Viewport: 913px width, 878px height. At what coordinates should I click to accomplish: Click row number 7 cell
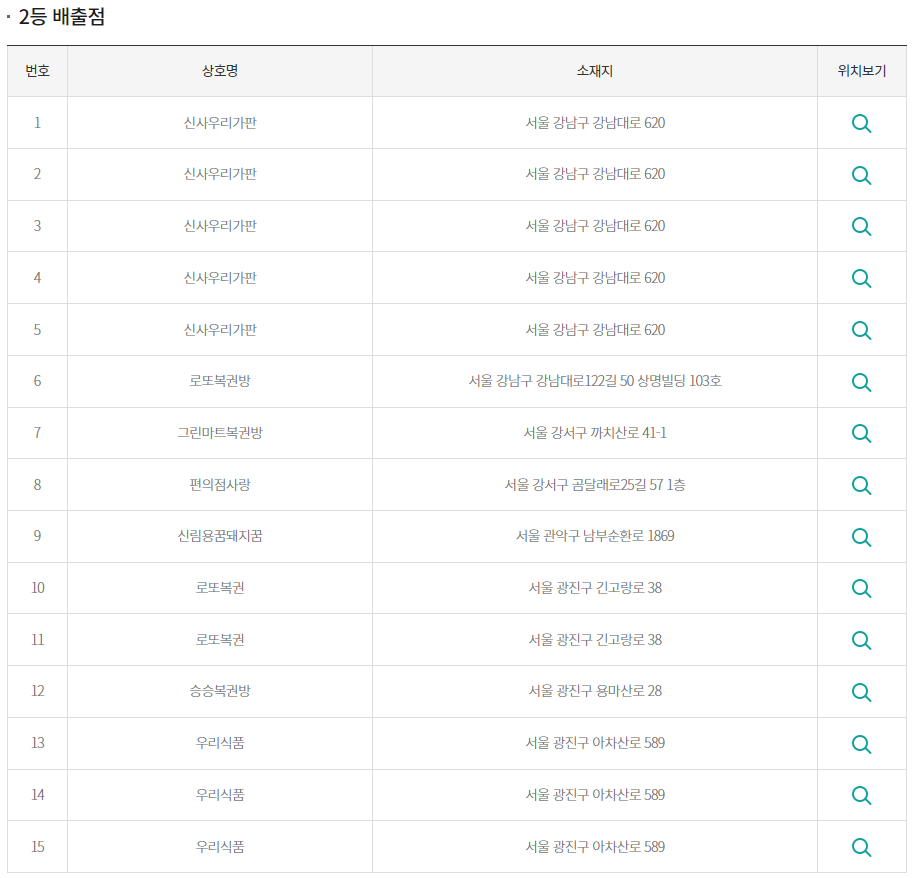pyautogui.click(x=37, y=433)
